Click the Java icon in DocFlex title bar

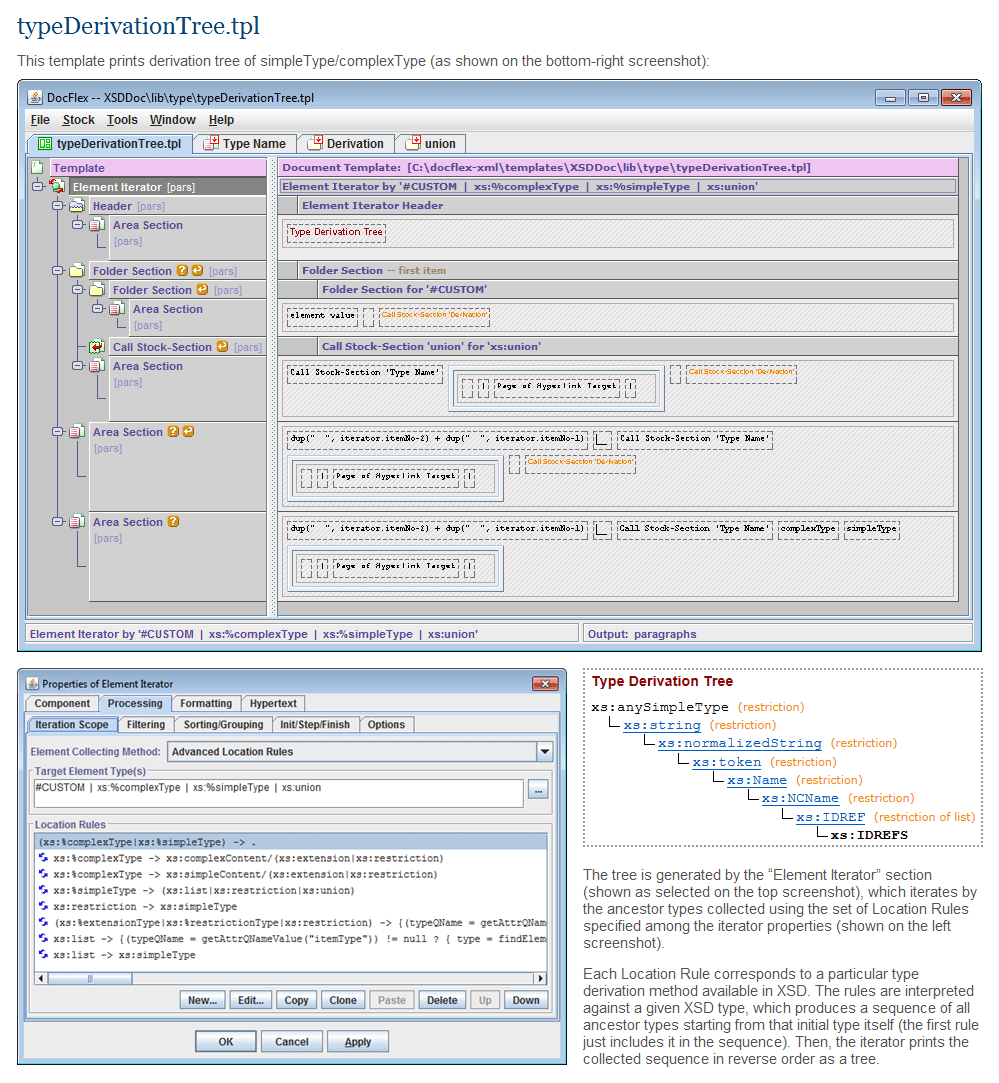coord(34,98)
